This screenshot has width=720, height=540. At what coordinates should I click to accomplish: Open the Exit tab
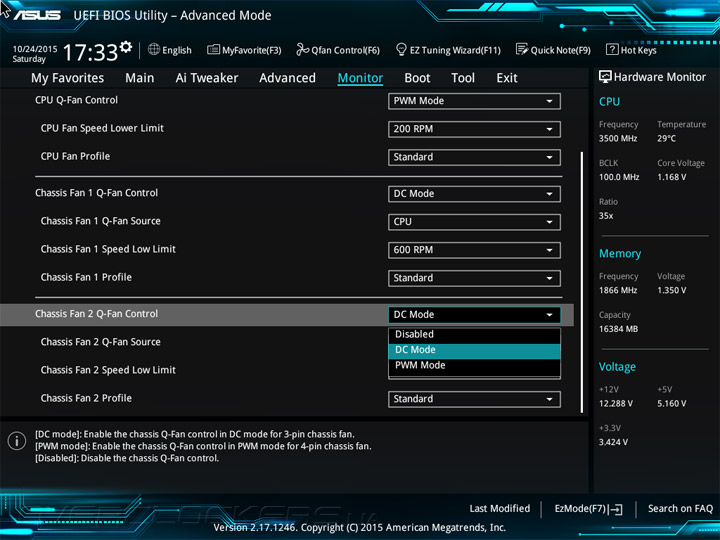pos(507,78)
